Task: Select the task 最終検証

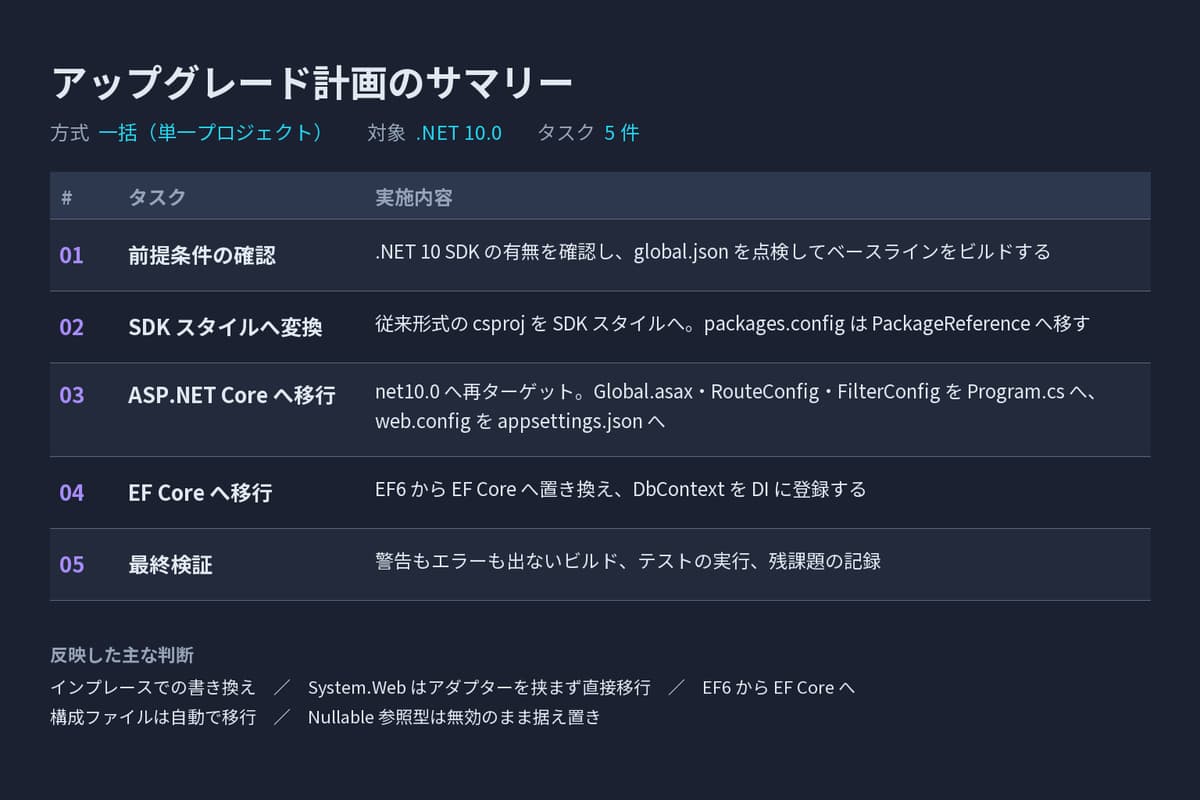Action: pos(170,565)
